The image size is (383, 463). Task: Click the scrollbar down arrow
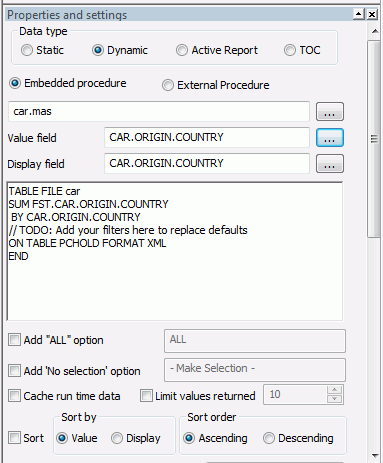pyautogui.click(x=375, y=456)
